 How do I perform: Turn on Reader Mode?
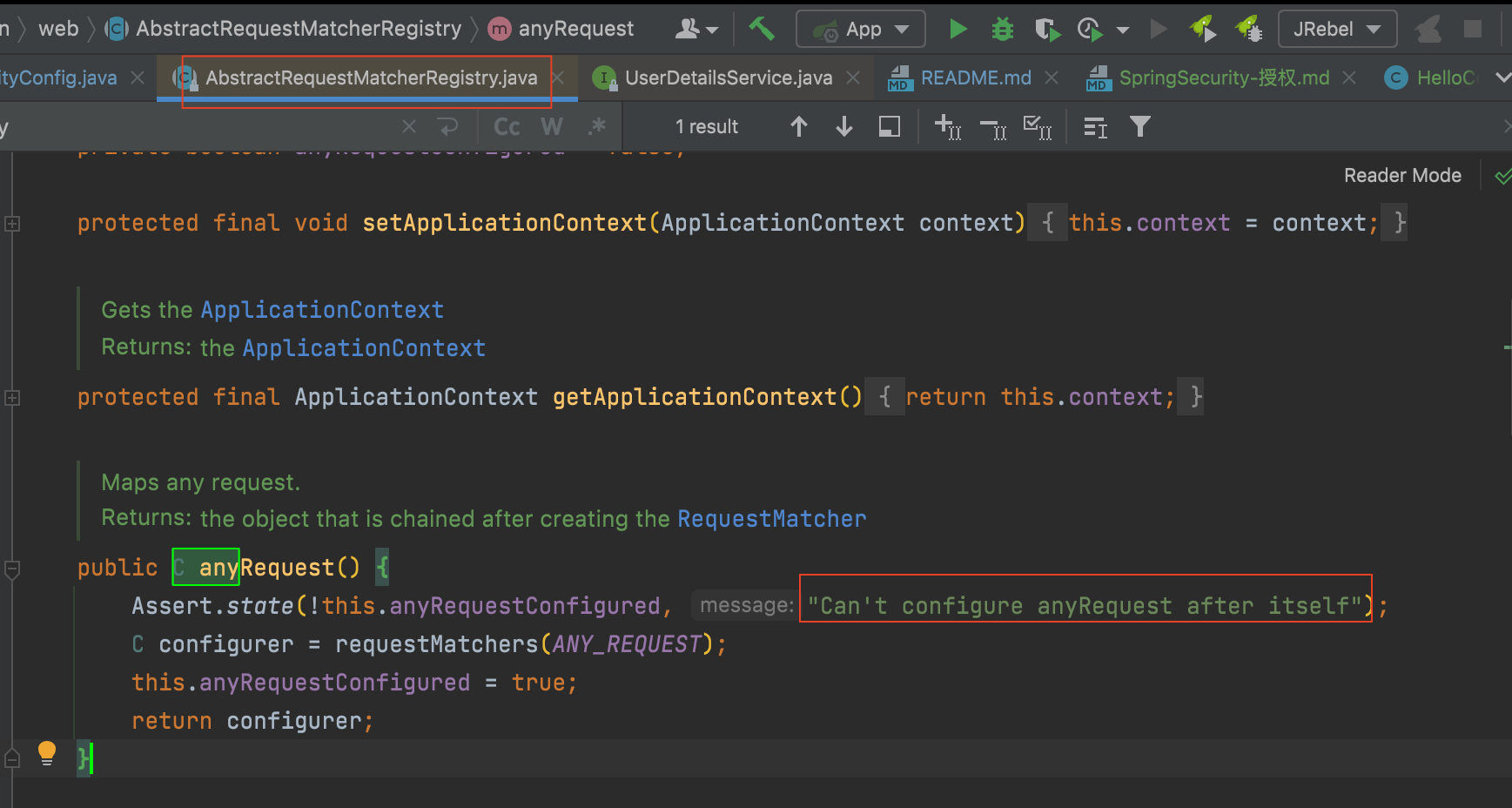pyautogui.click(x=1401, y=176)
